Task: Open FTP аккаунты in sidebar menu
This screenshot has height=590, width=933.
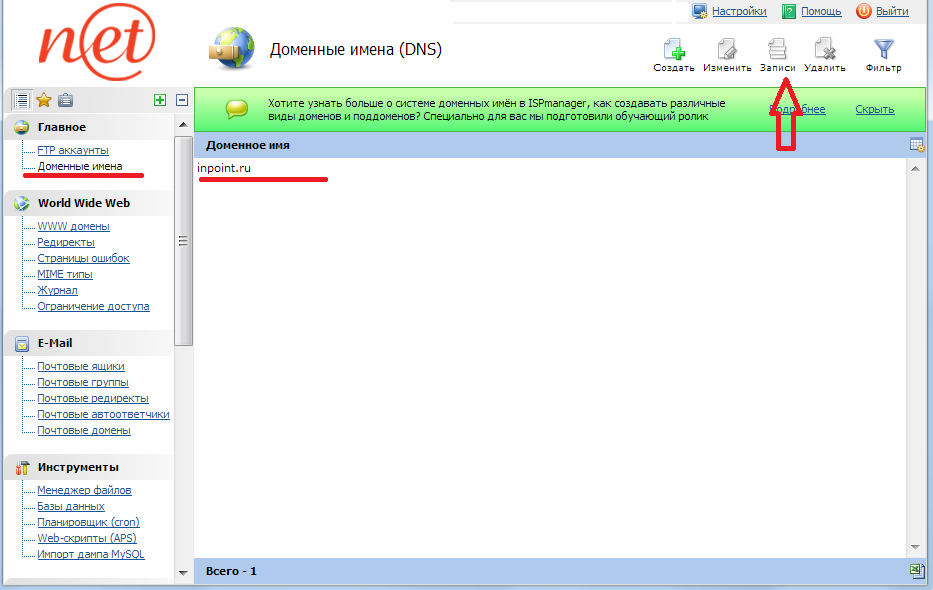Action: (x=73, y=150)
